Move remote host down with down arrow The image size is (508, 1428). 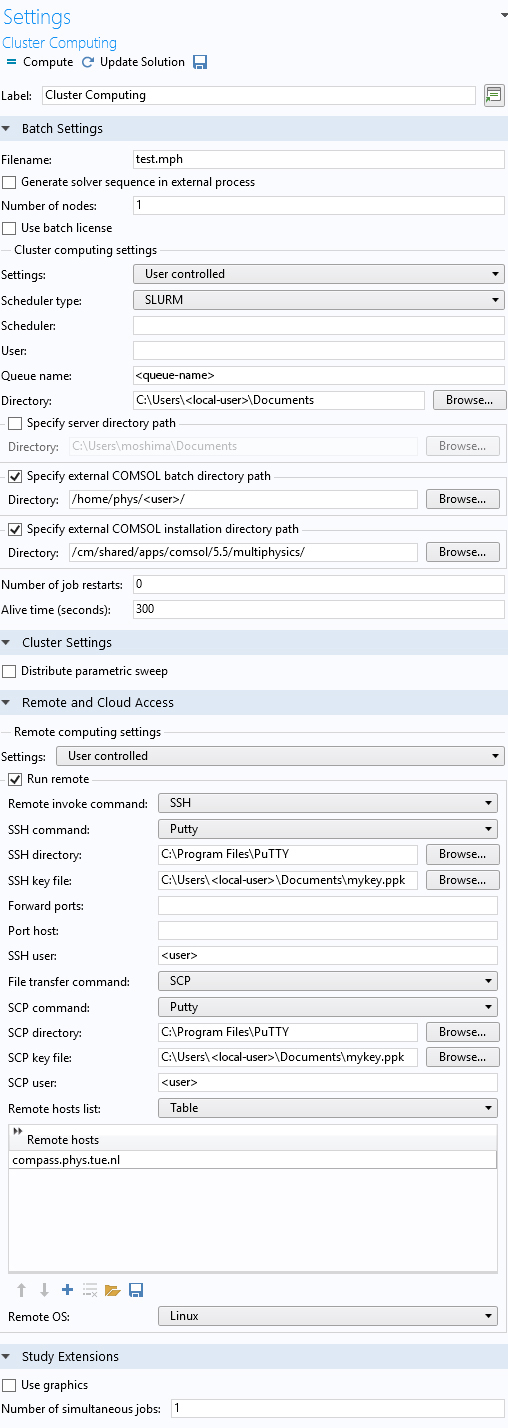click(x=44, y=1290)
